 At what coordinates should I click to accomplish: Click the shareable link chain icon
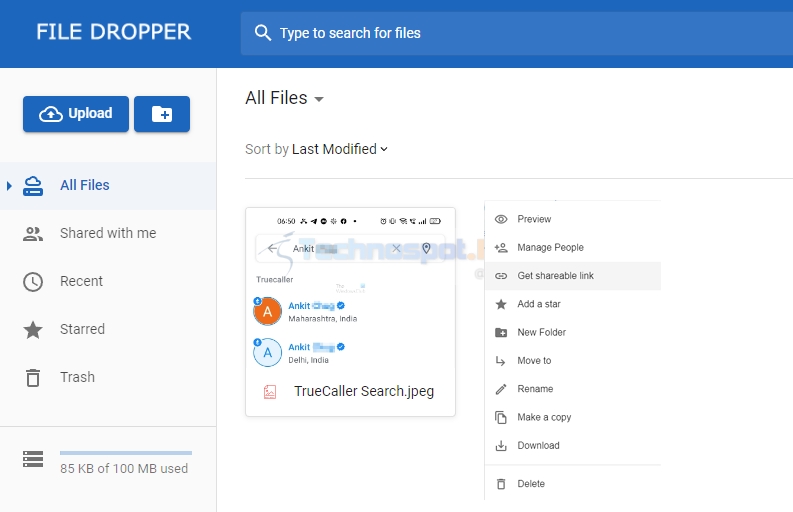pos(501,276)
